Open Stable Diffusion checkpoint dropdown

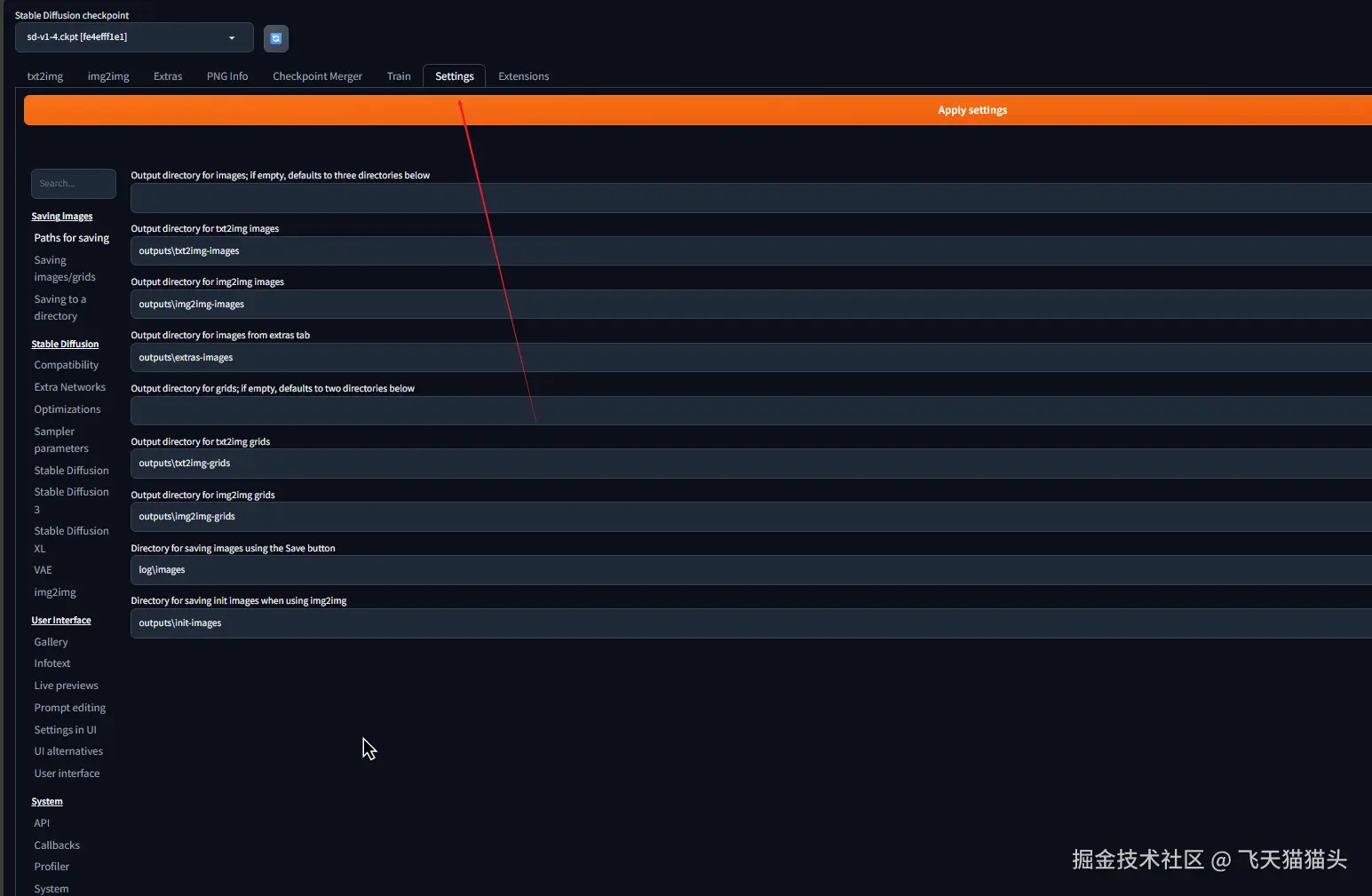point(134,37)
